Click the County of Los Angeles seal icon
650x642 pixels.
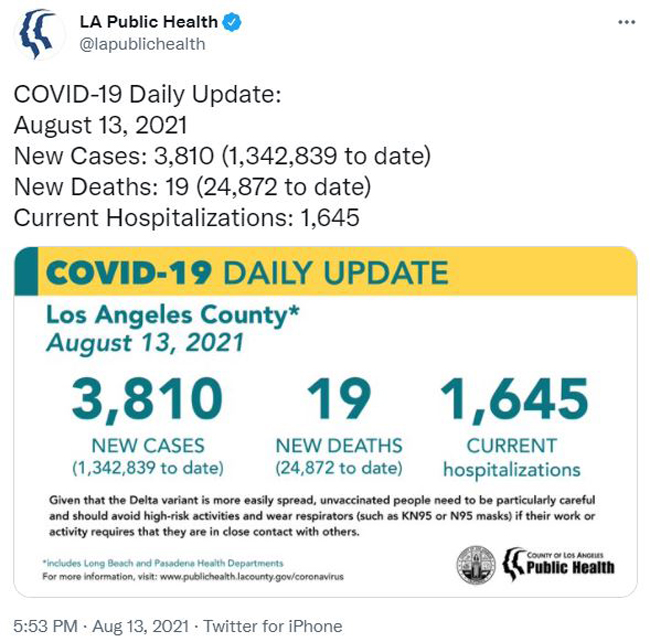click(476, 564)
